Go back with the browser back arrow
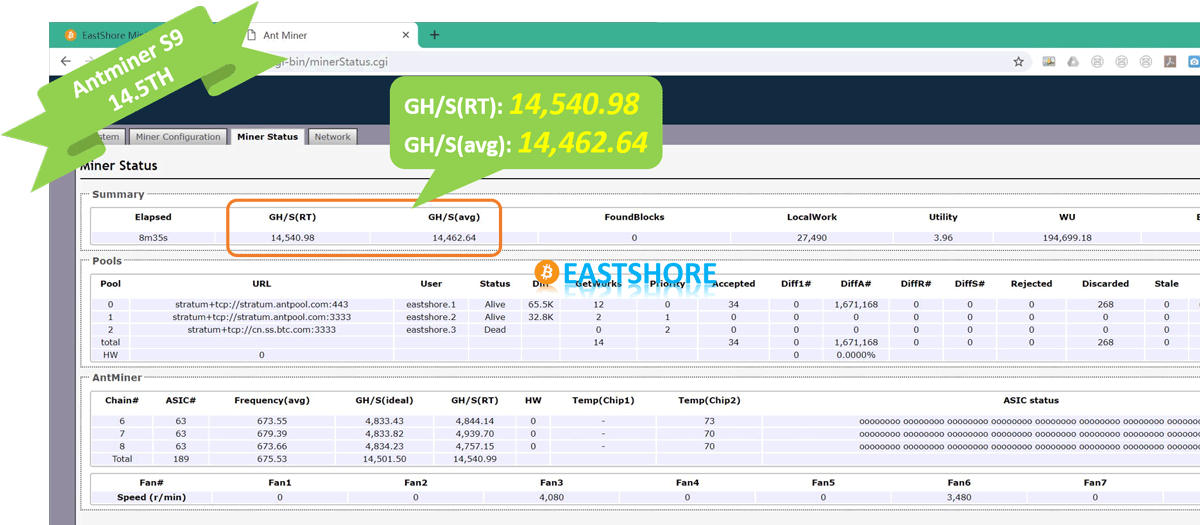This screenshot has width=1200, height=525. tap(66, 61)
